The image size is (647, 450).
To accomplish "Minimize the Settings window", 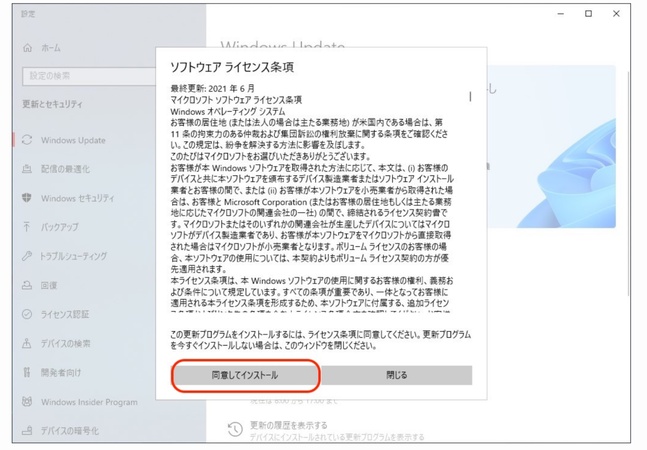I will point(560,14).
